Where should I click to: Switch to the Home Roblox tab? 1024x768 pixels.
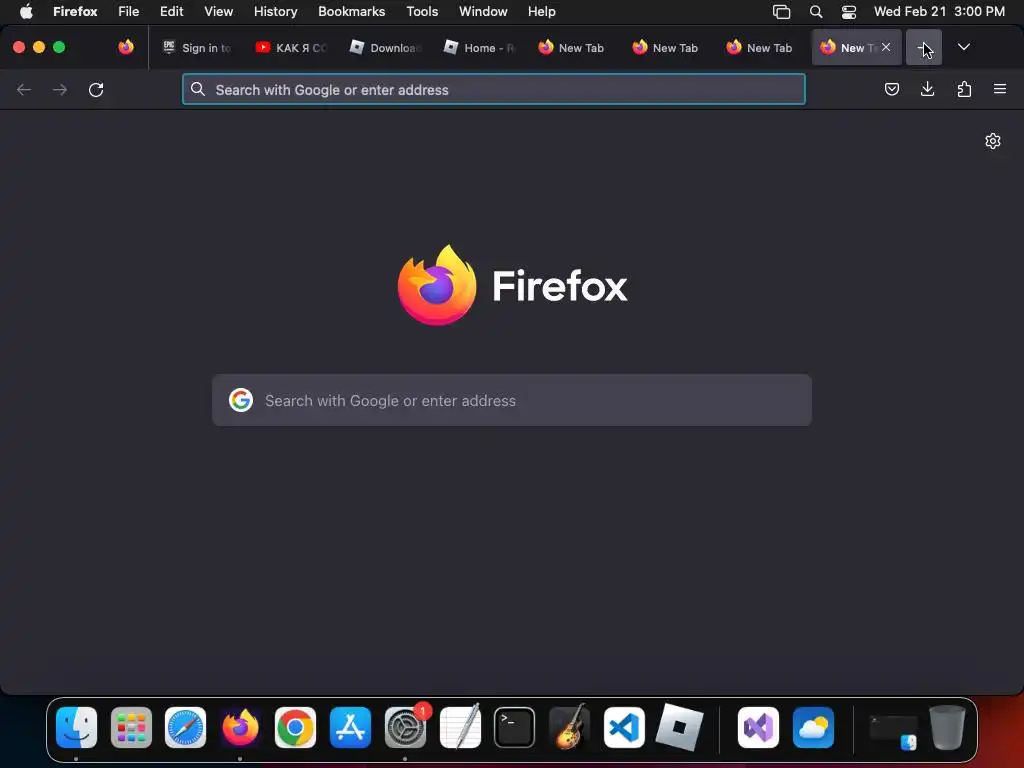point(479,47)
